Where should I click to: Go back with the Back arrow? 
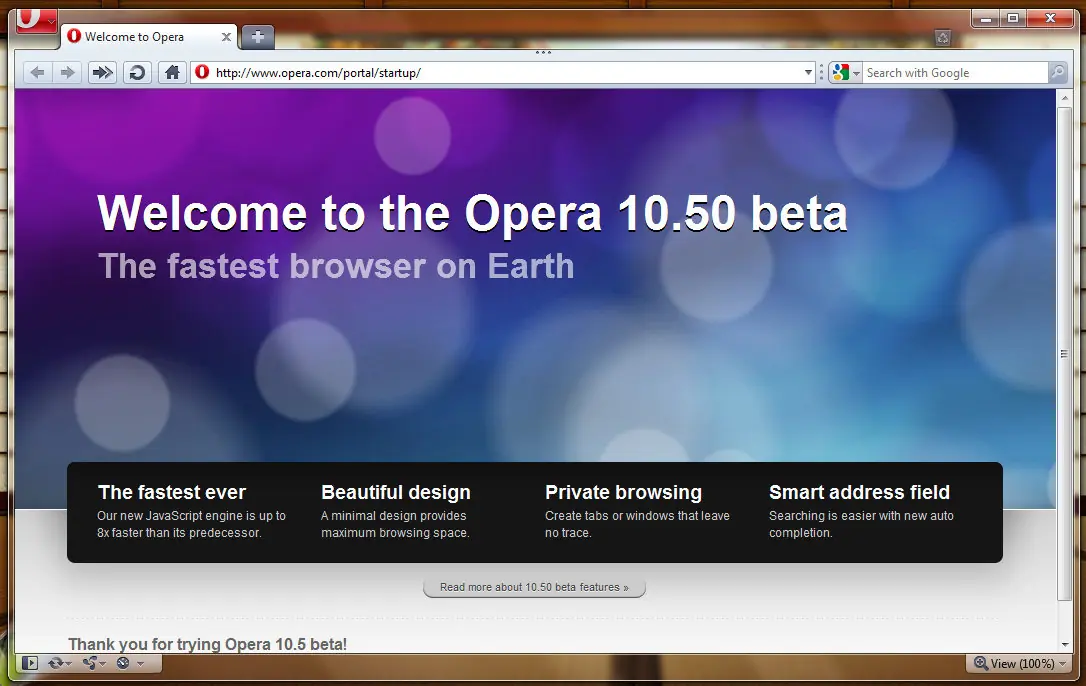coord(37,73)
